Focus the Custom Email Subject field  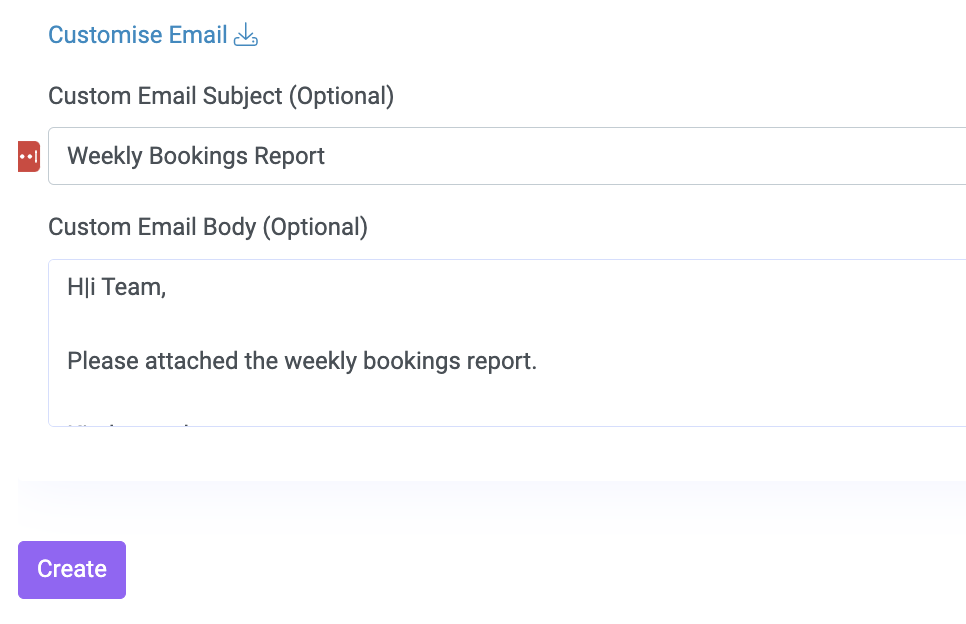point(507,156)
